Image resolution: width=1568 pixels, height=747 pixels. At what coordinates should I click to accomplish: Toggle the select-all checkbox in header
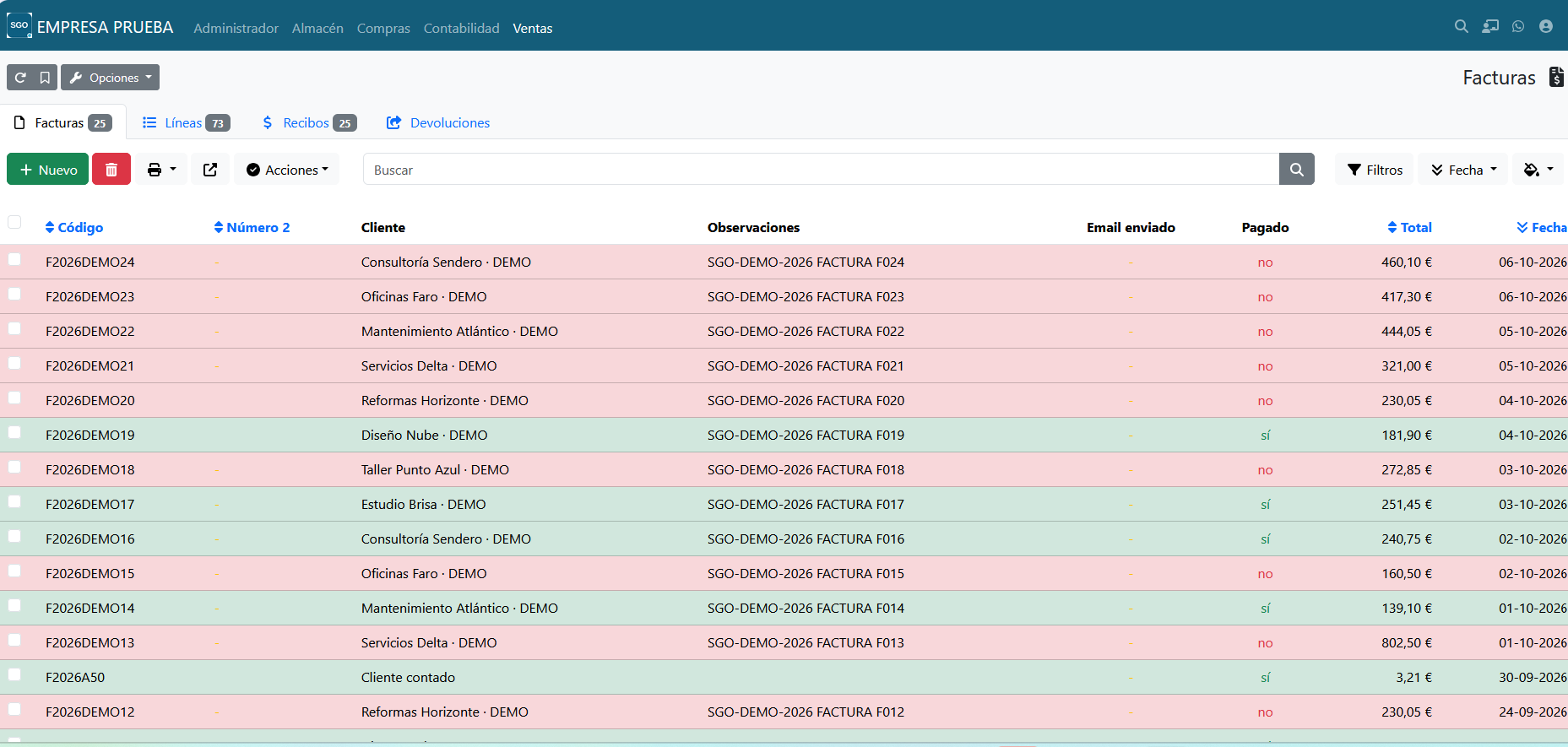click(14, 222)
